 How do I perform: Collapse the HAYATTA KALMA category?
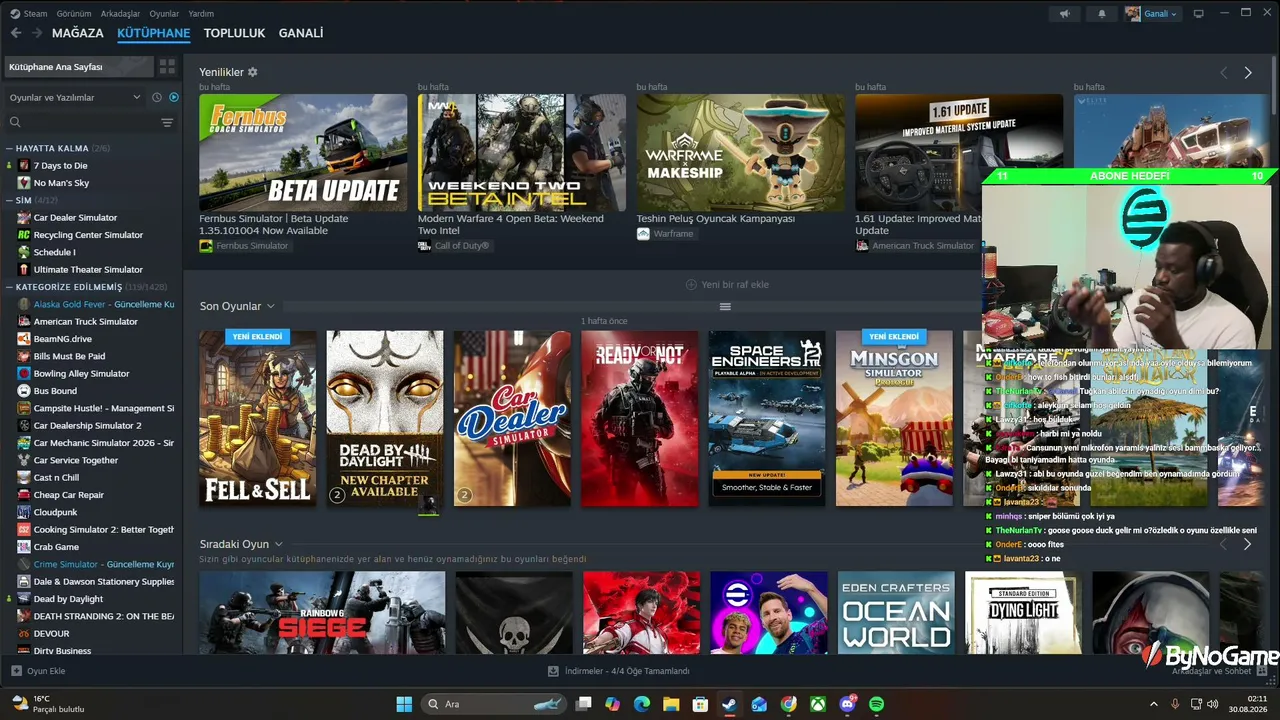[9, 148]
